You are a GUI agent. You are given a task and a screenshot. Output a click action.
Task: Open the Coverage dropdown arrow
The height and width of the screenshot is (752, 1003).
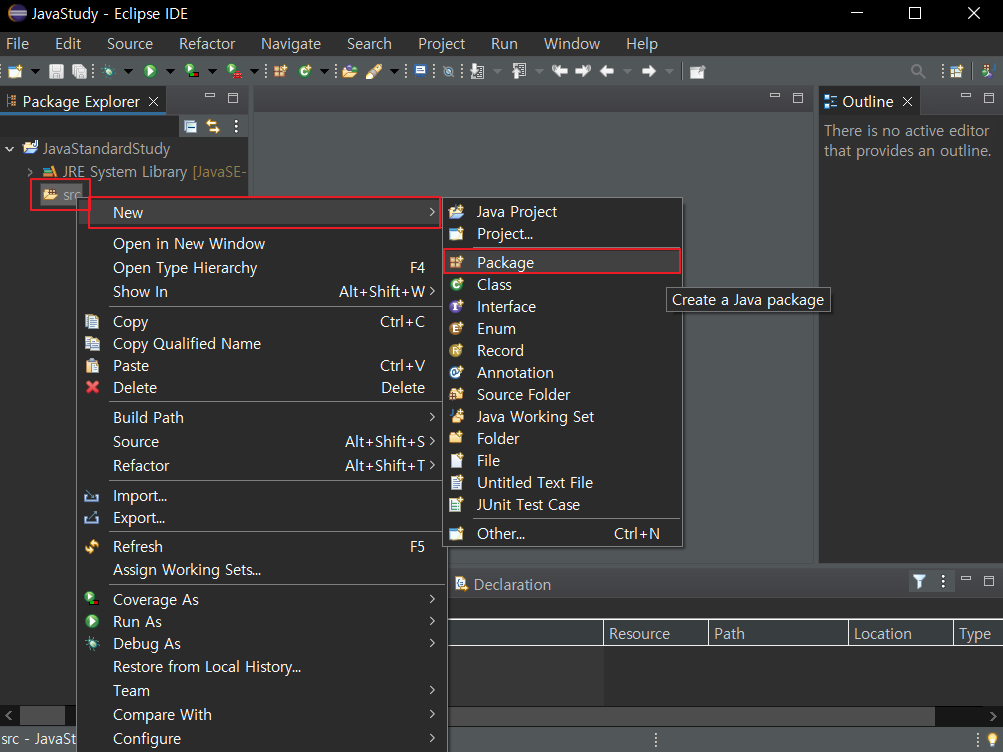coord(212,72)
